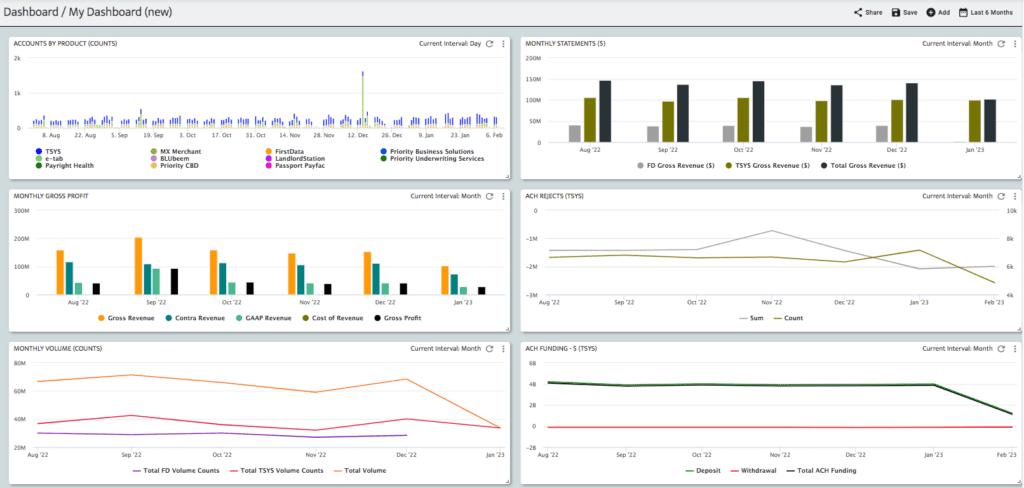Toggle Total TSYS Volume Counts legend
Image resolution: width=1024 pixels, height=488 pixels.
(x=276, y=470)
